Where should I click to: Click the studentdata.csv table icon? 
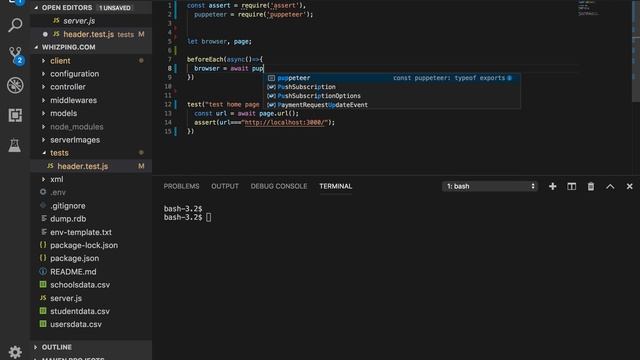click(43, 311)
